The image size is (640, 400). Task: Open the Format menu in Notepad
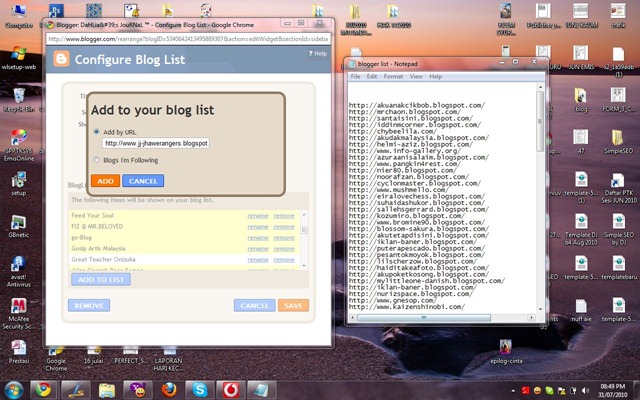click(x=393, y=76)
